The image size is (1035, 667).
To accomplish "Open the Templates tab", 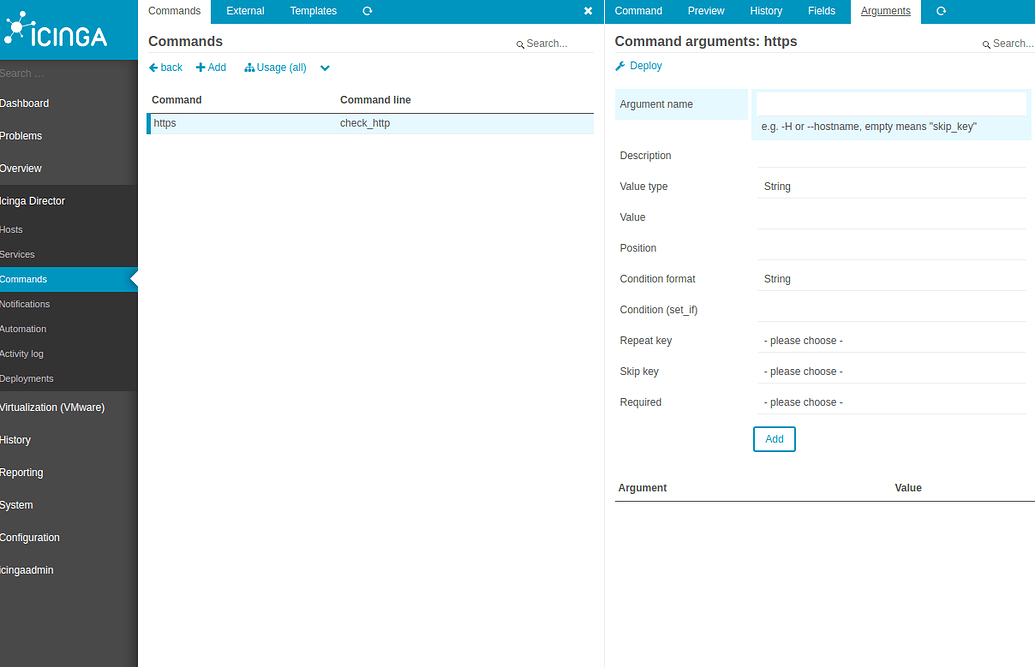I will pyautogui.click(x=313, y=11).
